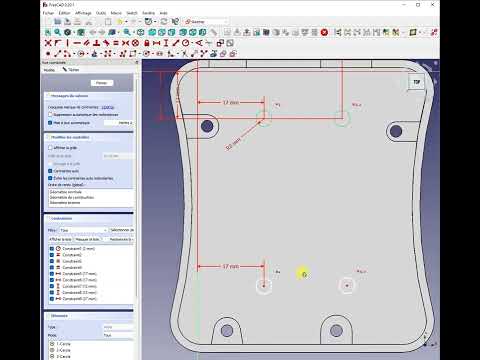Click the red stop/close icon in toolbar
The width and height of the screenshot is (480, 360).
click(x=324, y=32)
